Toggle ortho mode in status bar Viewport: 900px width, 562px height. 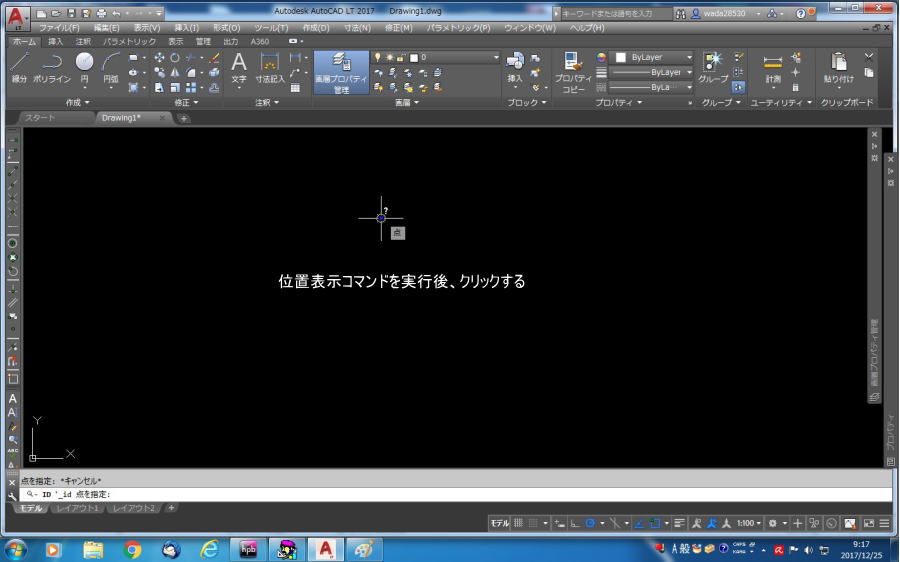(x=575, y=523)
